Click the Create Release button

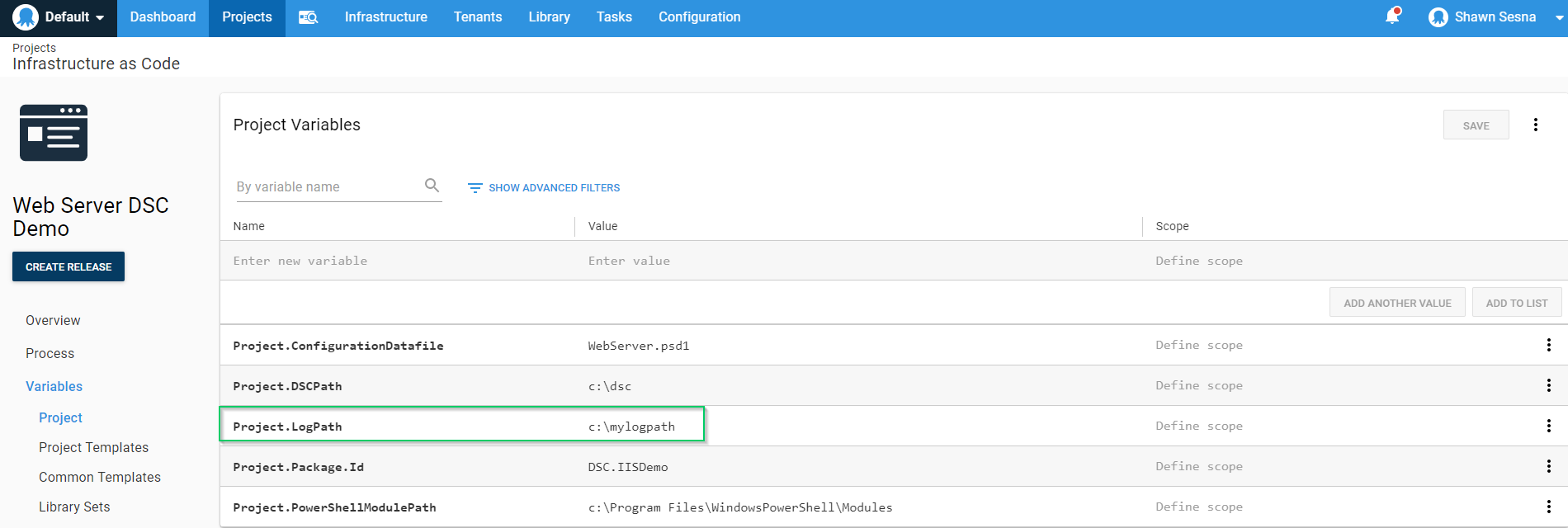[x=68, y=266]
